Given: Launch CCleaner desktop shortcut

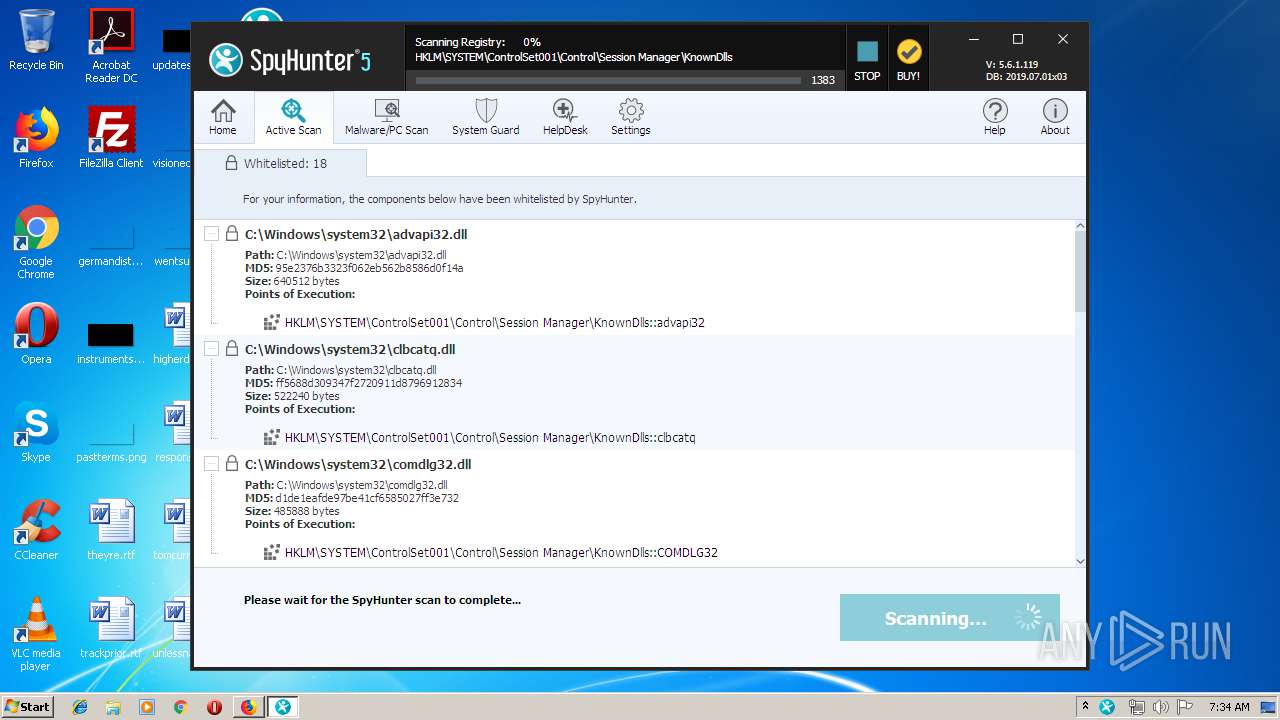Looking at the screenshot, I should [x=36, y=530].
